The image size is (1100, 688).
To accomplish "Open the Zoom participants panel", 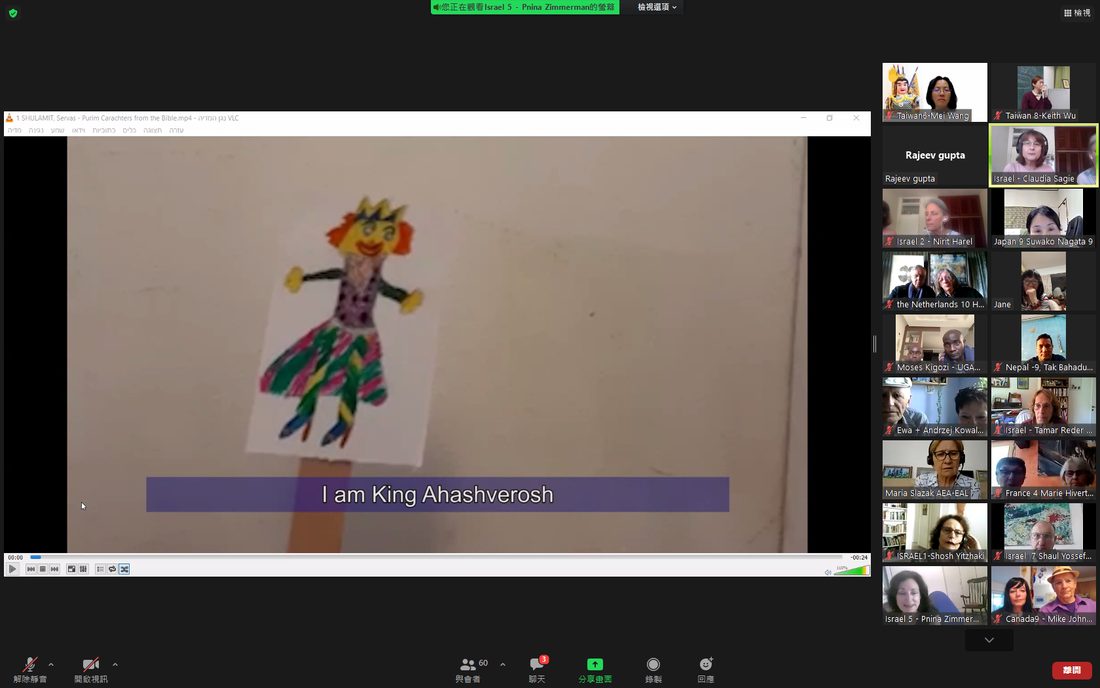I will pos(472,670).
